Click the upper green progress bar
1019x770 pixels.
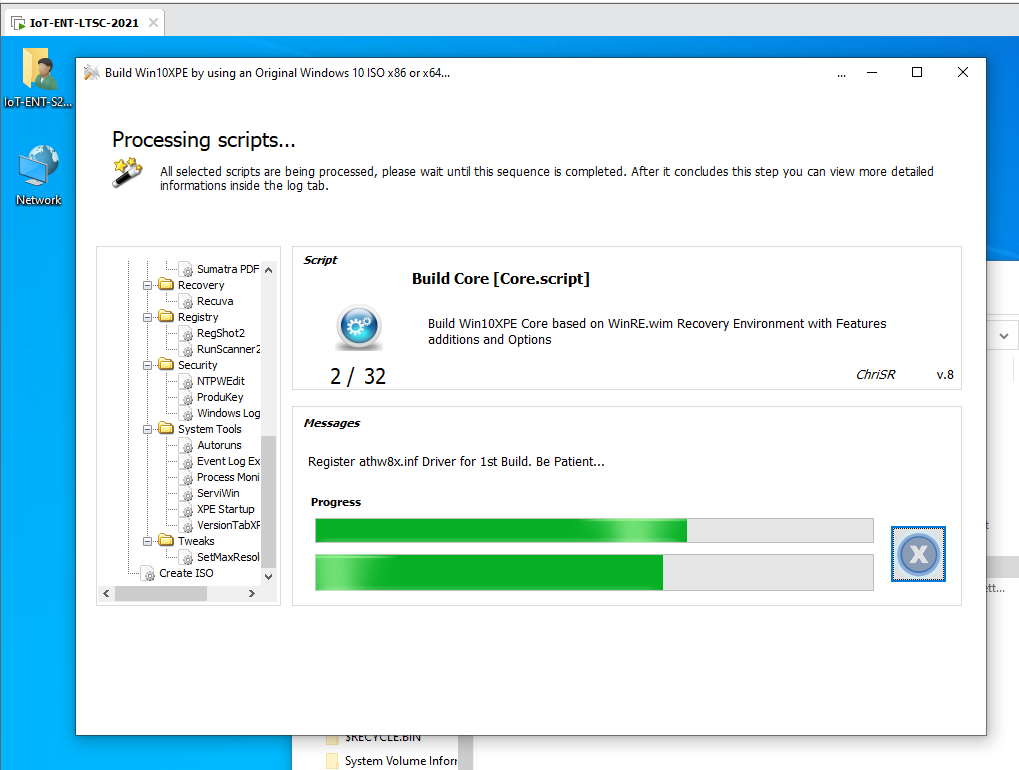coord(594,530)
